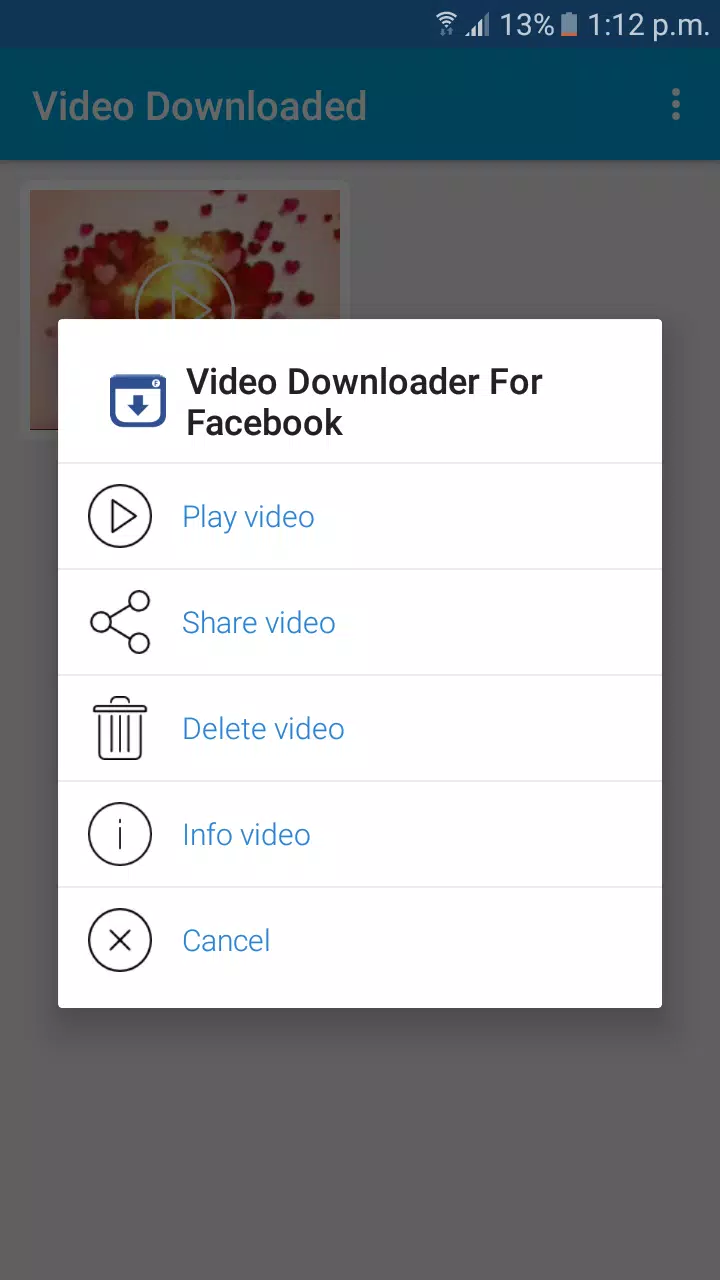Tap the trash can icon
Image resolution: width=720 pixels, height=1280 pixels.
click(x=120, y=728)
